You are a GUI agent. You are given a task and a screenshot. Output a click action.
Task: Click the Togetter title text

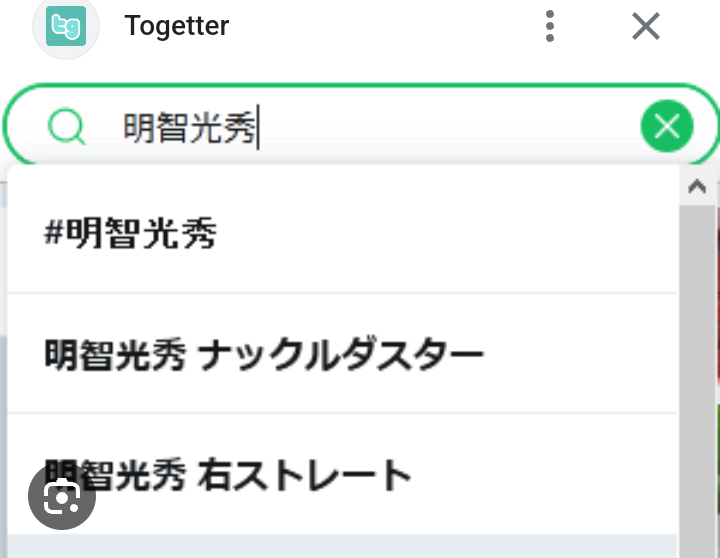[177, 26]
